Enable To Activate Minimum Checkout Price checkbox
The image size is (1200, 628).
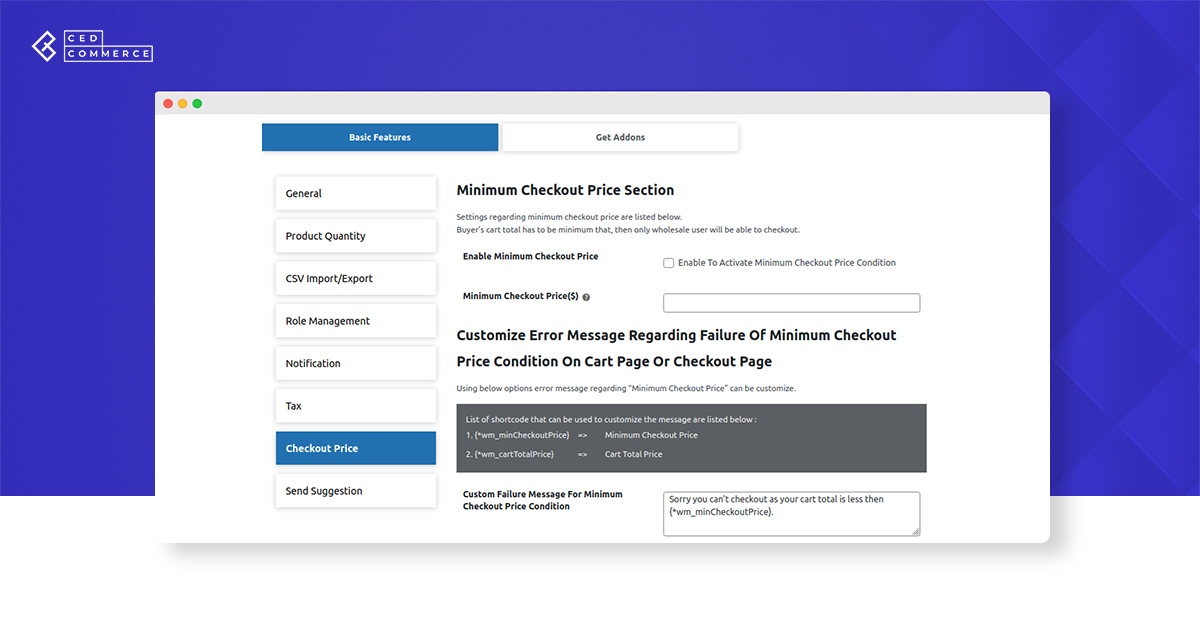tap(669, 263)
